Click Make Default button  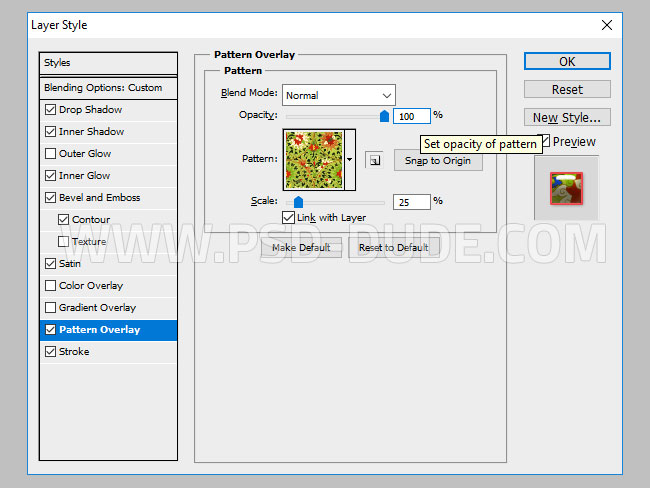coord(301,248)
